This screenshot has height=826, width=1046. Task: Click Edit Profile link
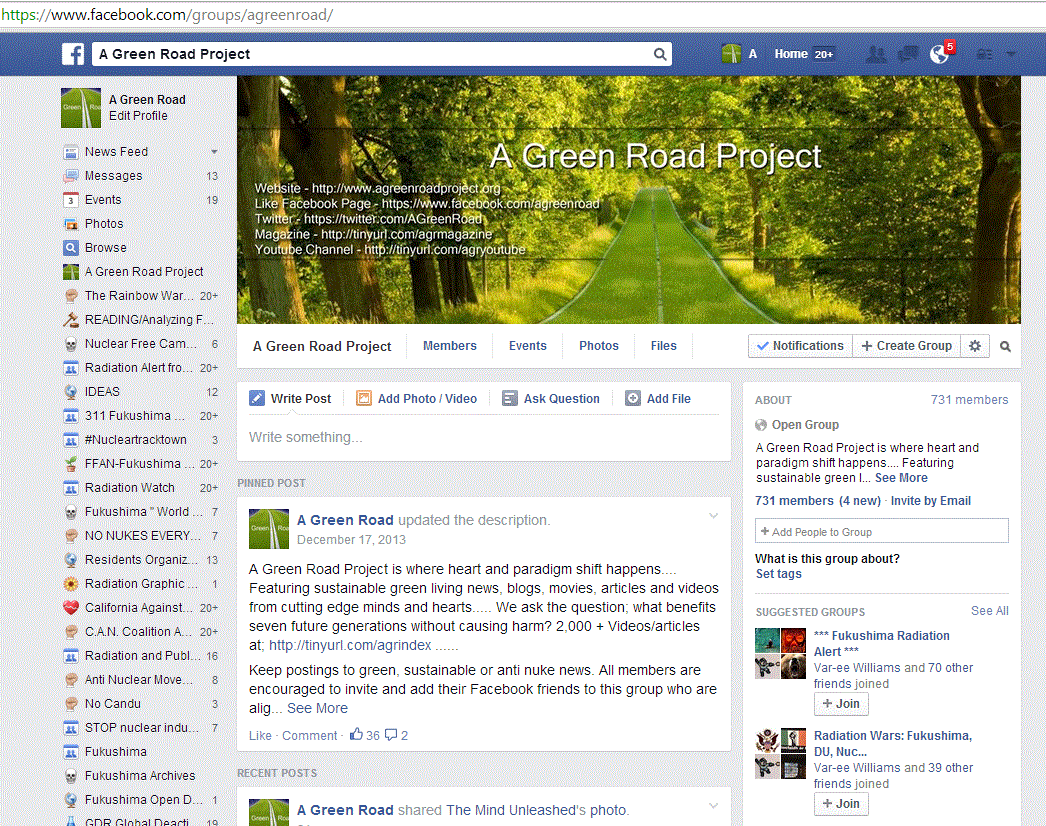point(138,115)
